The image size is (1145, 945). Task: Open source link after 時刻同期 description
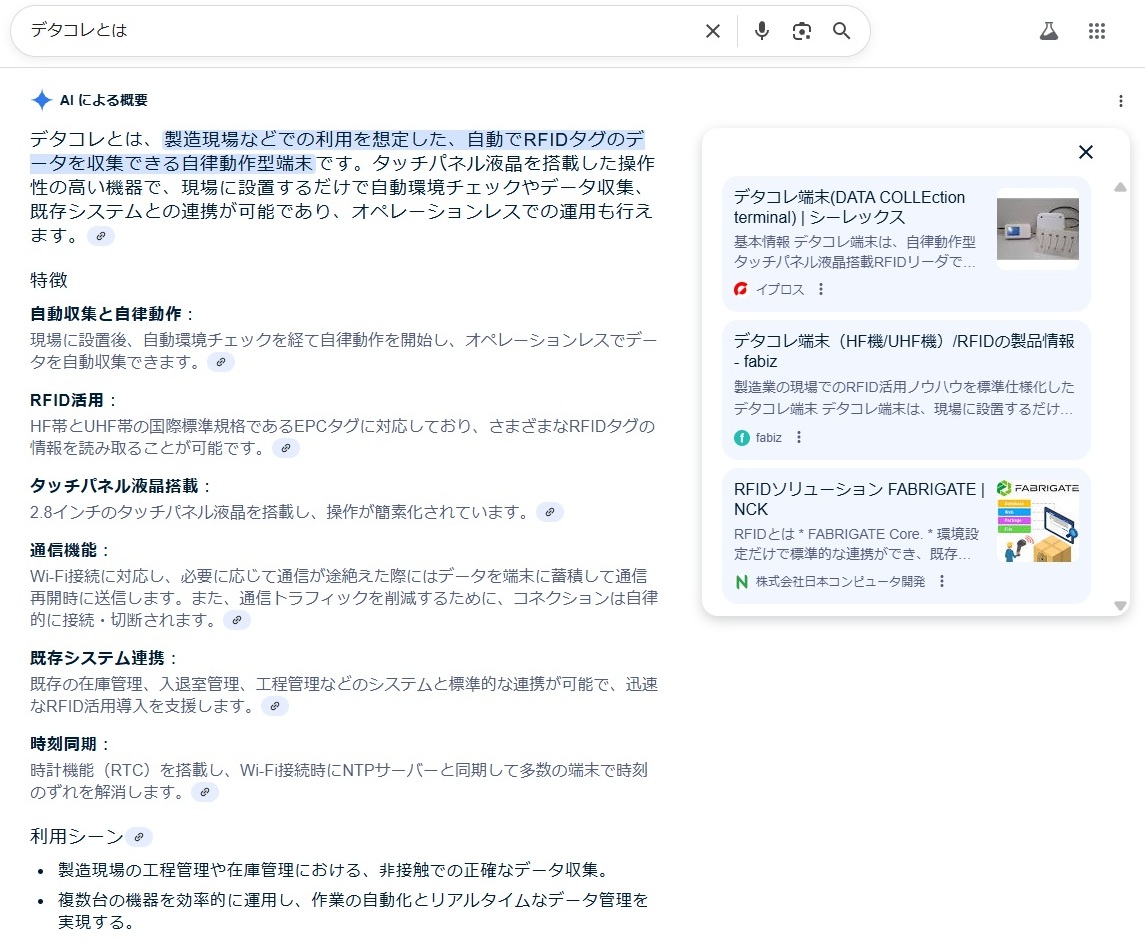[x=204, y=792]
